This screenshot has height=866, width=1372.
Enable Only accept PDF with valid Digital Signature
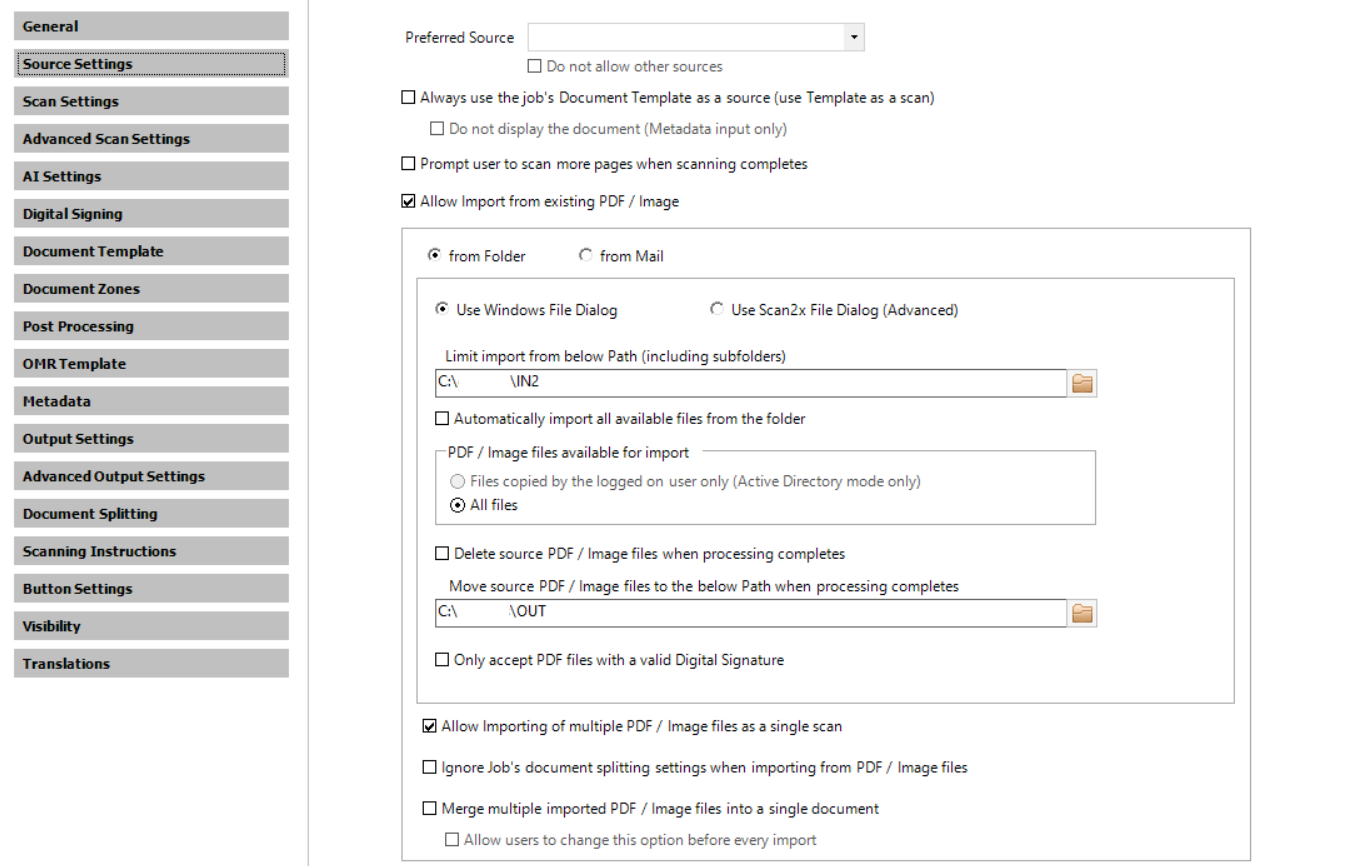(442, 660)
